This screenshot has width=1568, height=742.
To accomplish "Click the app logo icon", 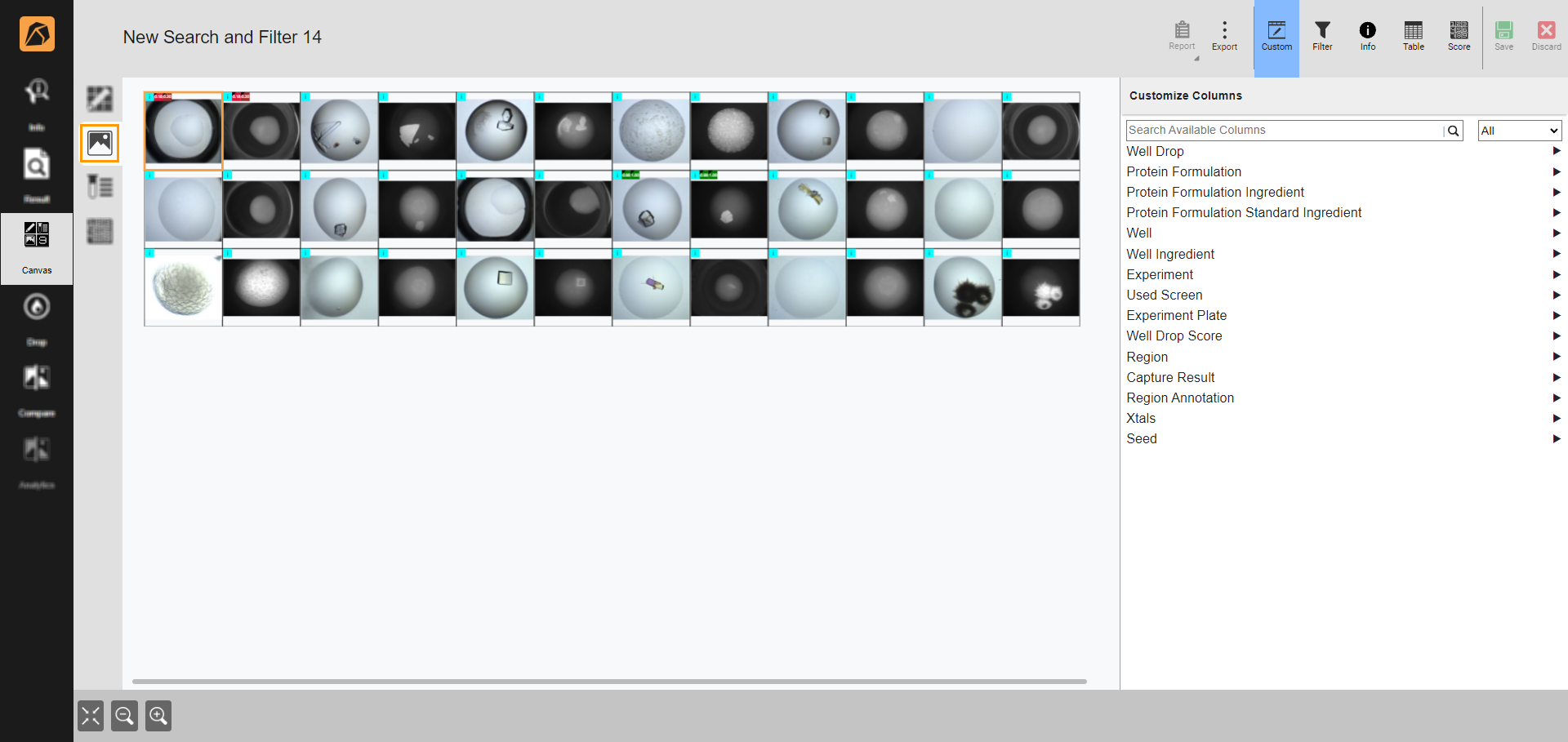I will pos(37,34).
